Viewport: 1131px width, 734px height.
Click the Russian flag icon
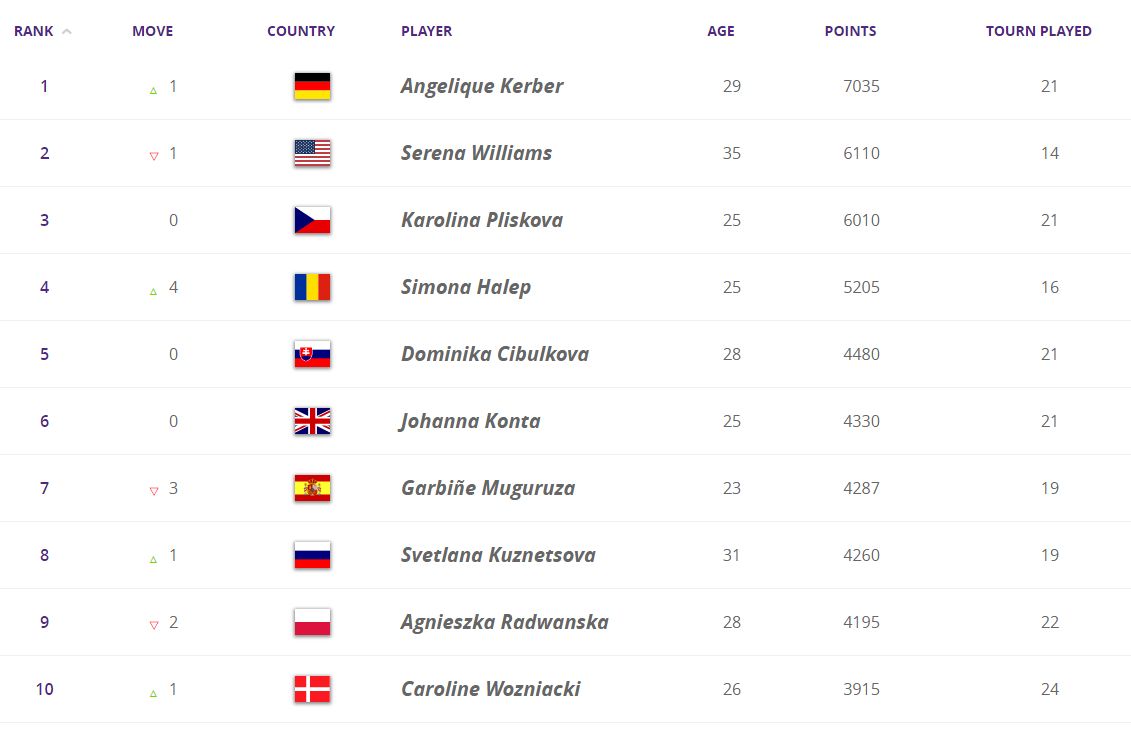[312, 555]
